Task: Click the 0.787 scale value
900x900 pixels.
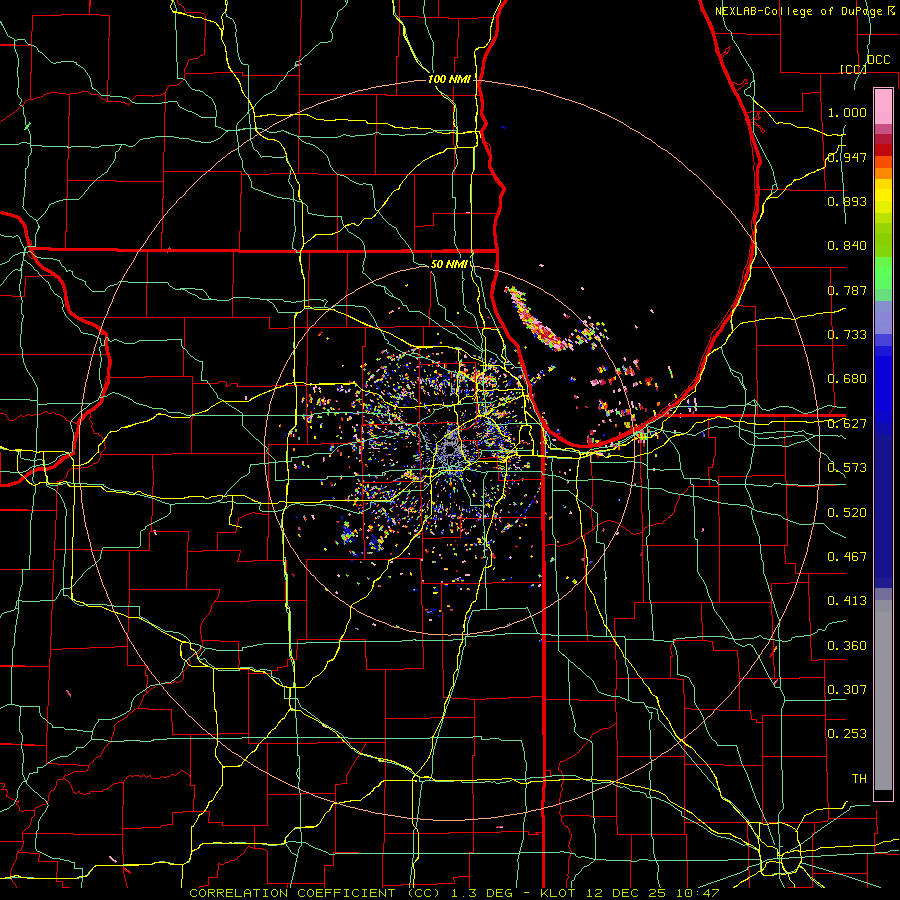Action: pyautogui.click(x=847, y=290)
